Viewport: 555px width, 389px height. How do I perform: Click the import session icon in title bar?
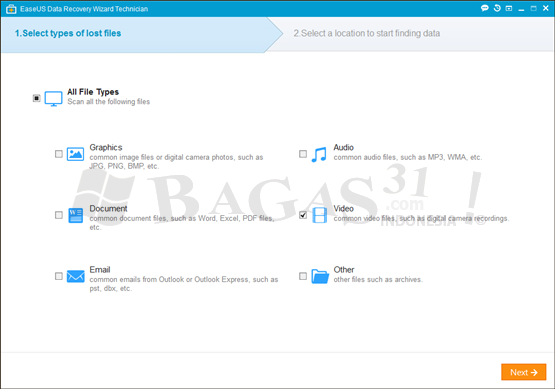tap(509, 8)
